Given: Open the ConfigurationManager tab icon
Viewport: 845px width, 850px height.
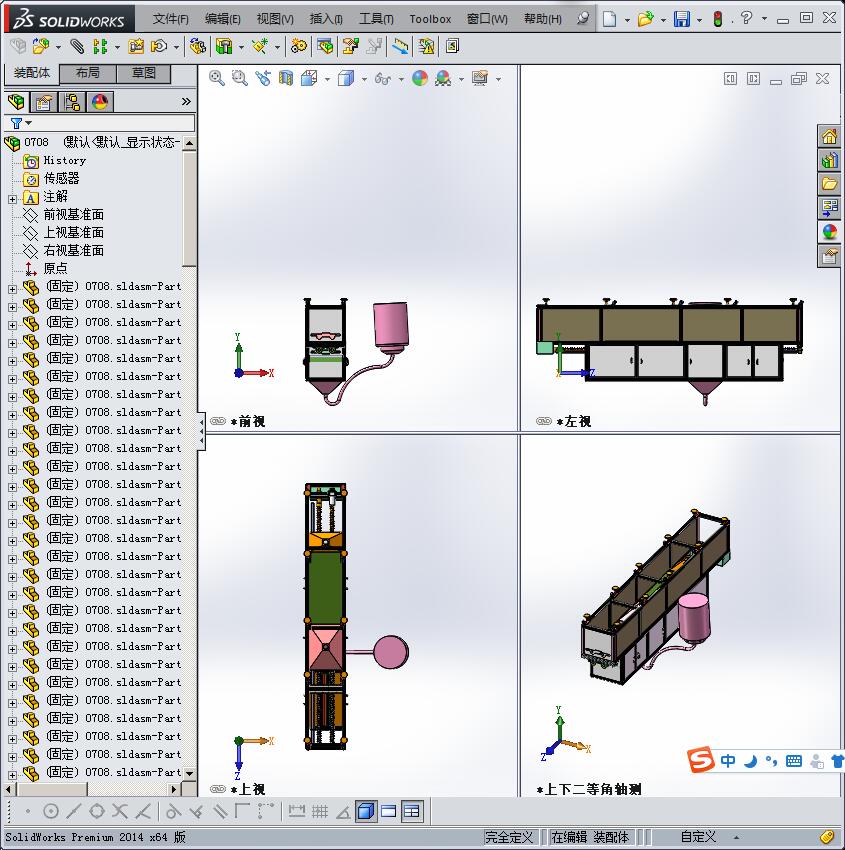Looking at the screenshot, I should [72, 102].
